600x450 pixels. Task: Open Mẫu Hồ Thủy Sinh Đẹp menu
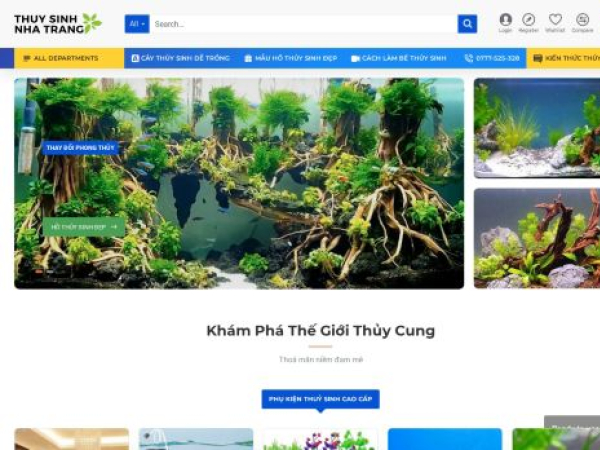(291, 58)
